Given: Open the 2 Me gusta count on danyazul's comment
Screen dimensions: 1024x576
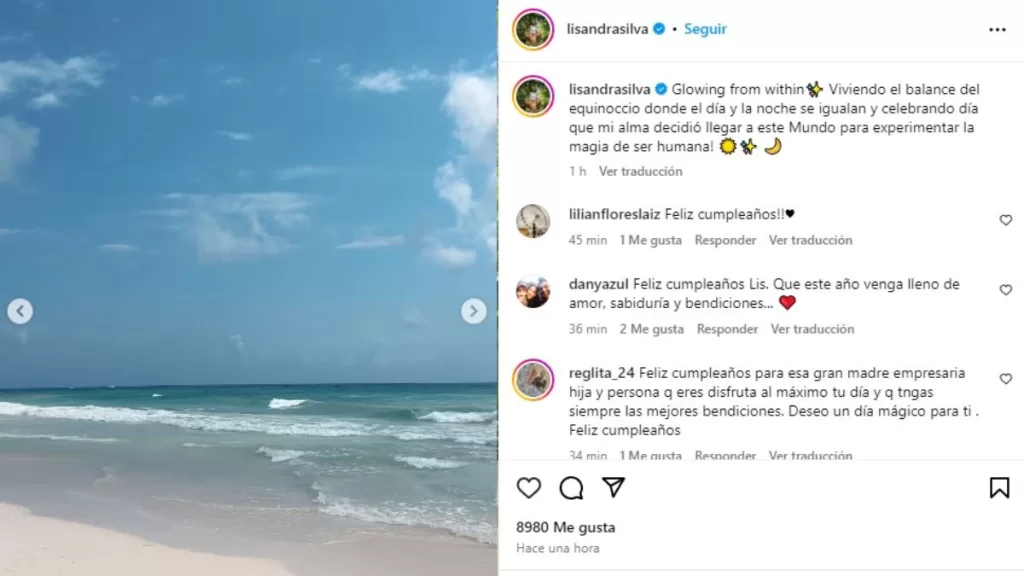Looking at the screenshot, I should (652, 329).
